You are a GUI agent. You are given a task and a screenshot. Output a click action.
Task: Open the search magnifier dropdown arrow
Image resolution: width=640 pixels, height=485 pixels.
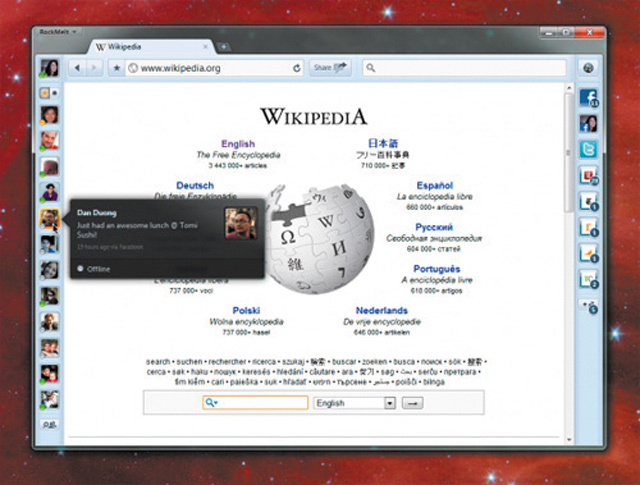click(216, 403)
